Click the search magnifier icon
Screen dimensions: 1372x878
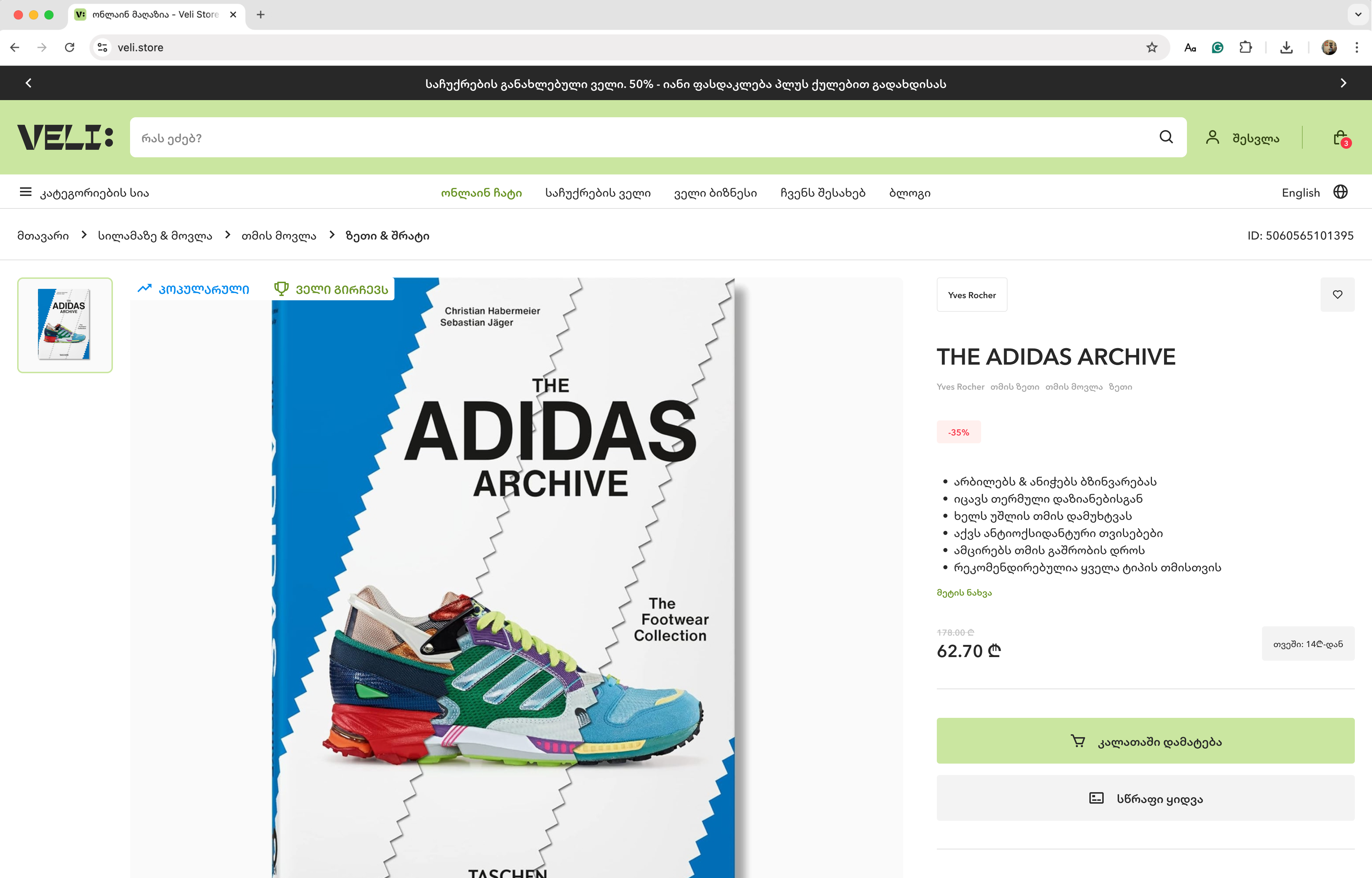click(x=1166, y=137)
